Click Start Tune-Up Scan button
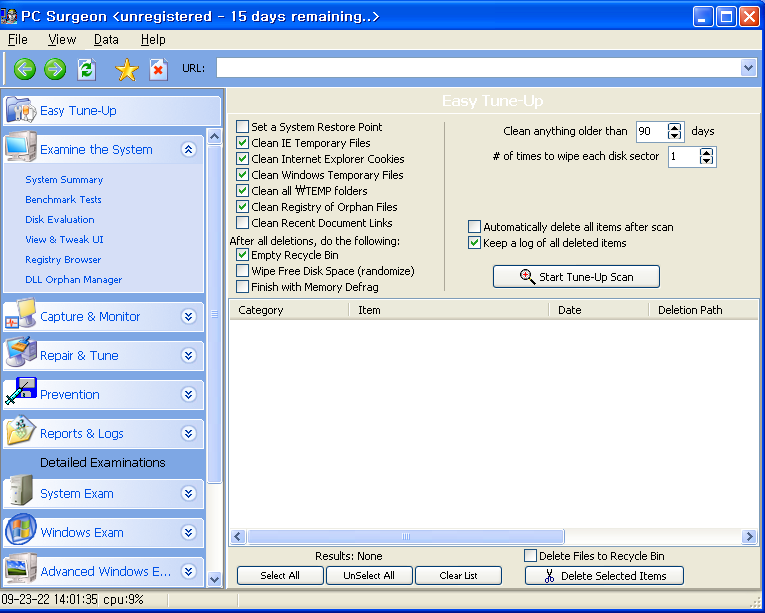This screenshot has height=613, width=765. (x=576, y=277)
